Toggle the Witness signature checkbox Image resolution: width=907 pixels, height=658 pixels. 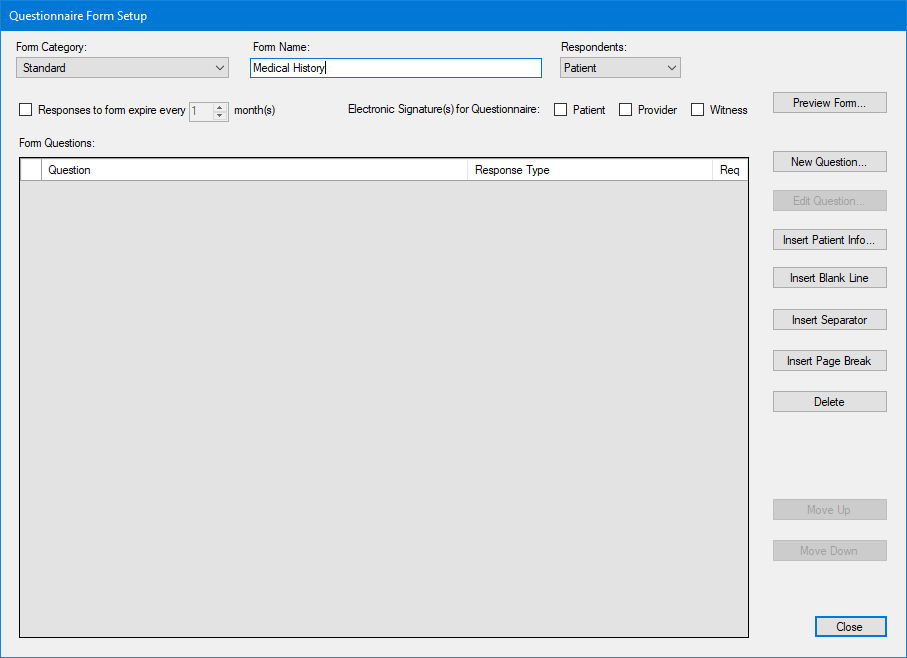[x=698, y=110]
